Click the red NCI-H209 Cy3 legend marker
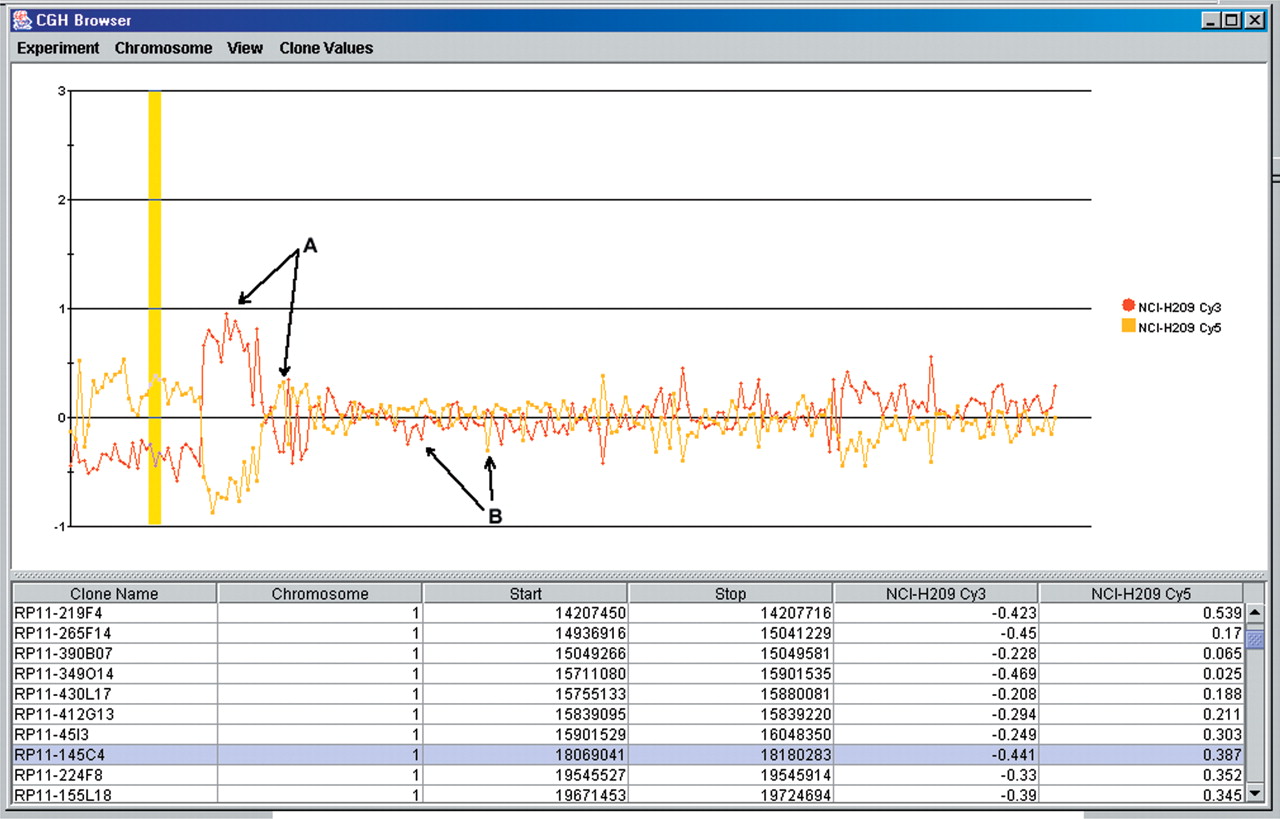The width and height of the screenshot is (1280, 819). point(1129,306)
